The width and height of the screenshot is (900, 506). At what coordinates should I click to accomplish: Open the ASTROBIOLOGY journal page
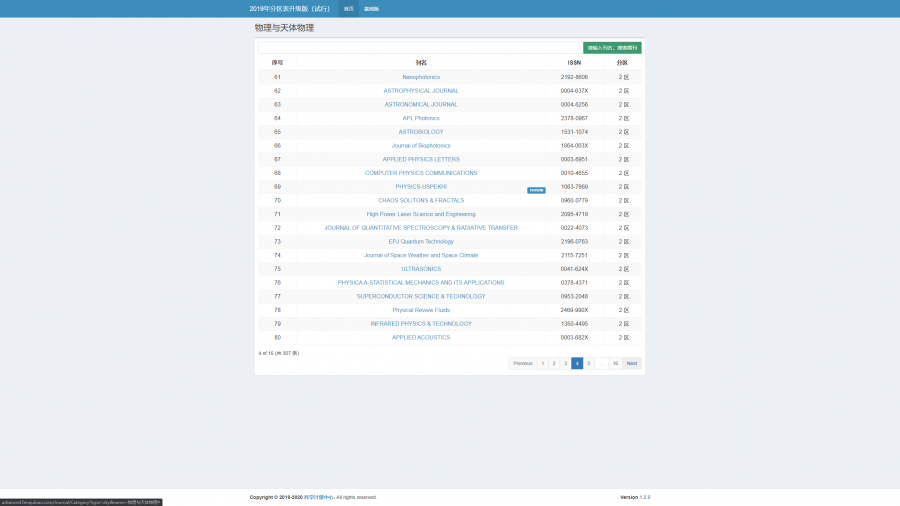point(421,132)
